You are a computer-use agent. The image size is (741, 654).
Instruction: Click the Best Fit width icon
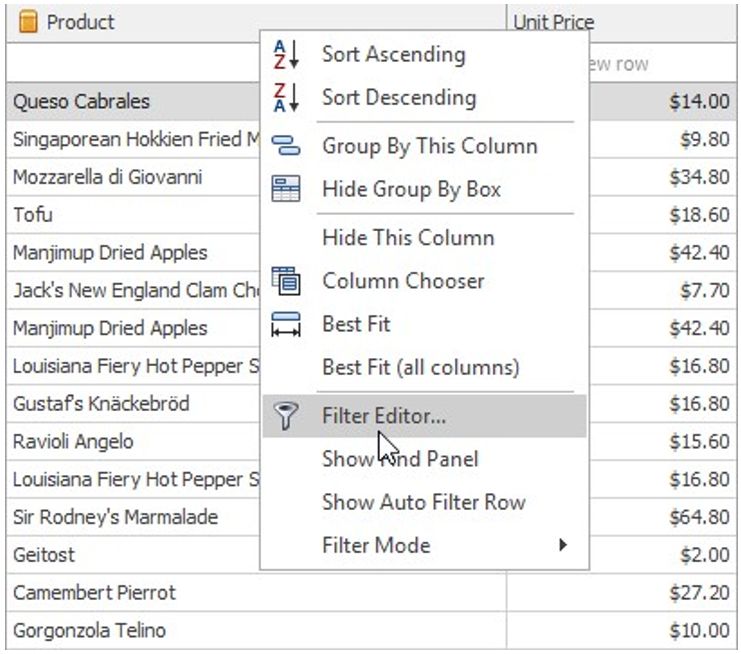coord(286,325)
